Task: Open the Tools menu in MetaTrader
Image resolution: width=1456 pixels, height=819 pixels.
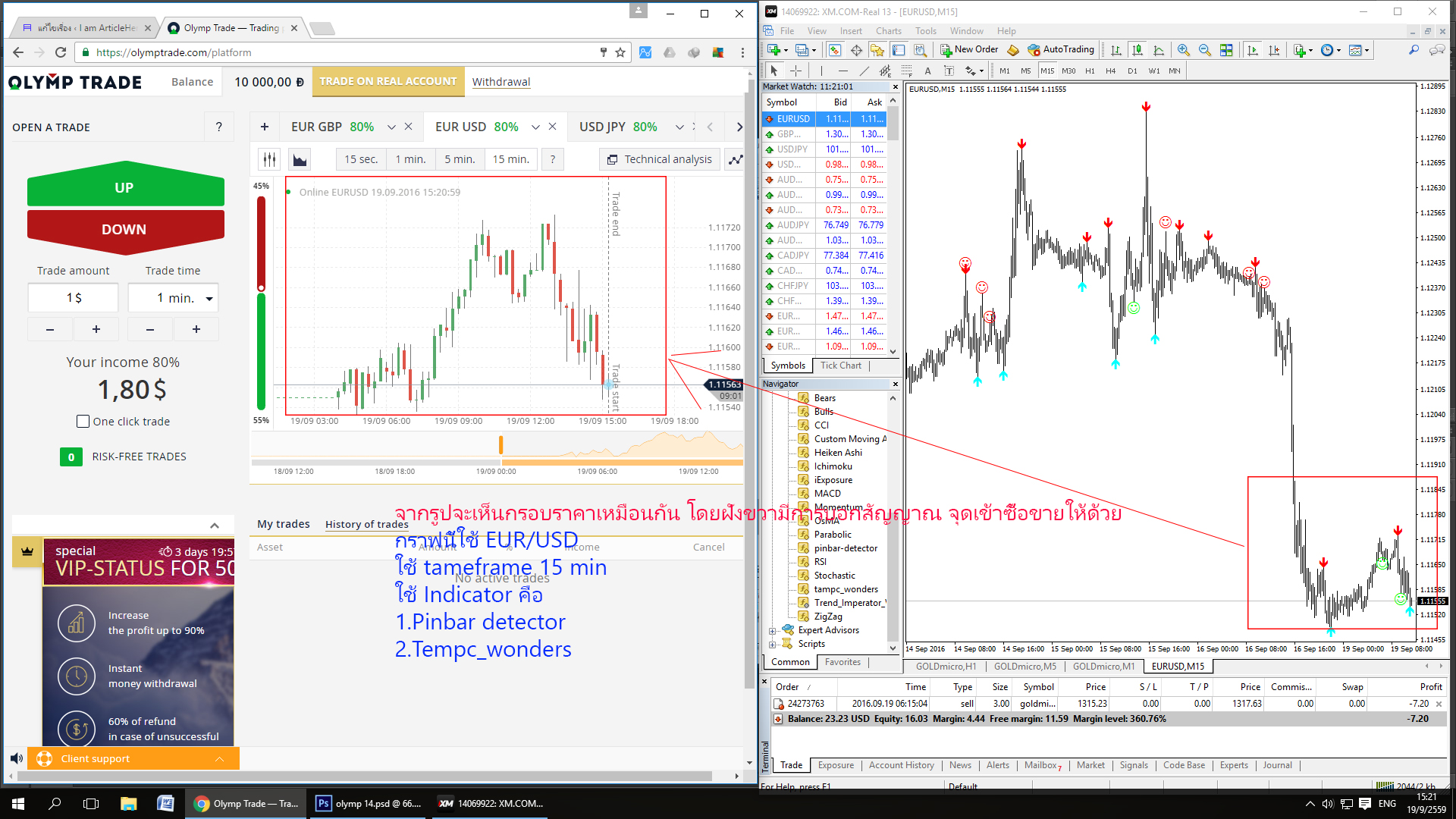Action: [925, 31]
